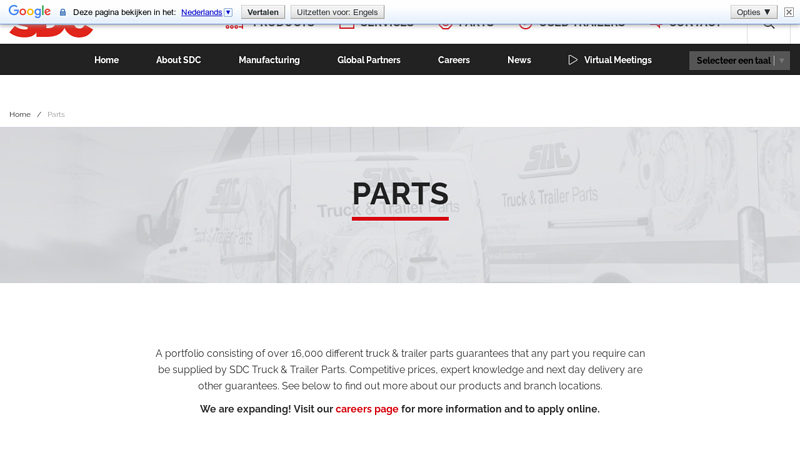Screen dimensions: 800x450
Task: Open the News menu item
Action: (519, 60)
